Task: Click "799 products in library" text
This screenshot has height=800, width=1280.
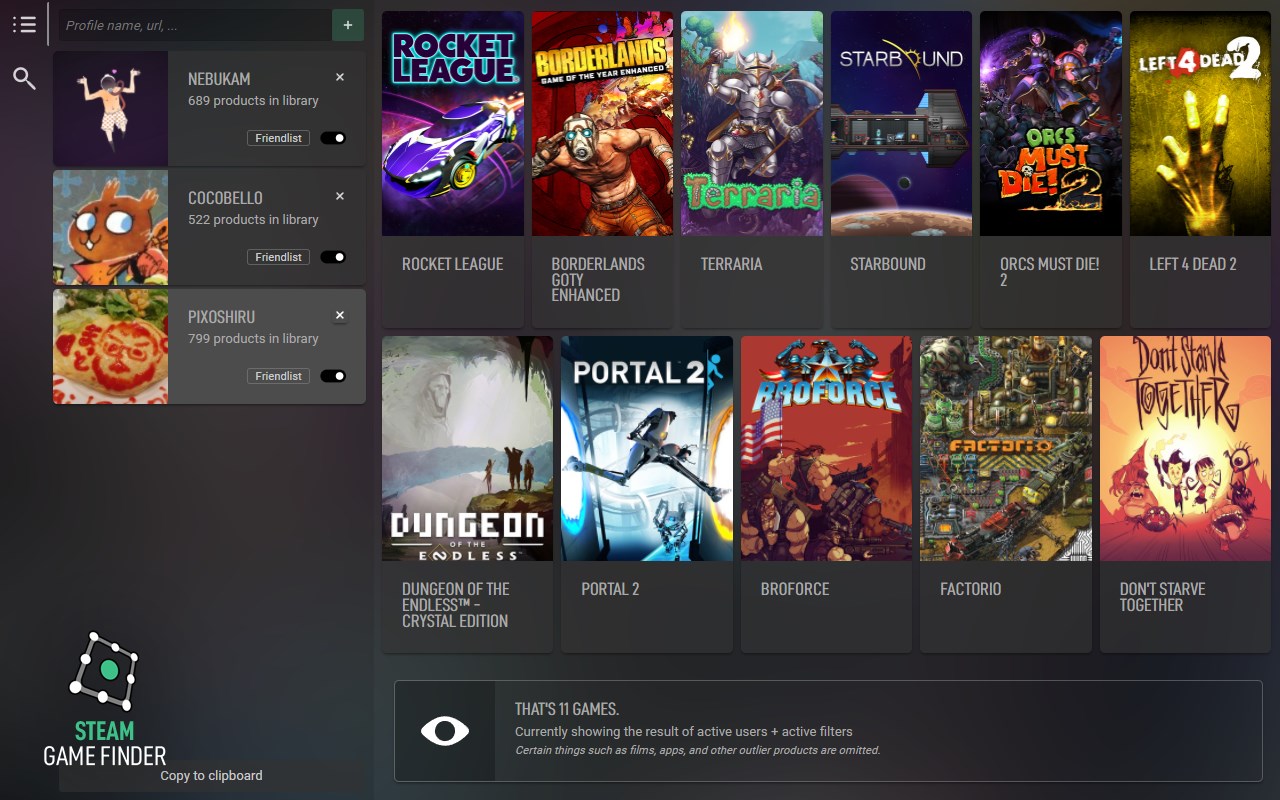Action: (253, 338)
